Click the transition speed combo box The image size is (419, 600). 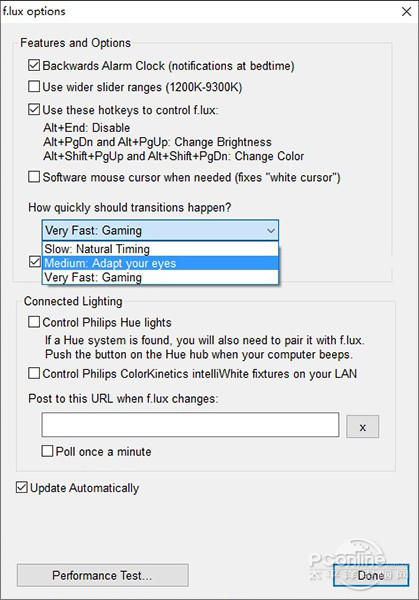160,231
